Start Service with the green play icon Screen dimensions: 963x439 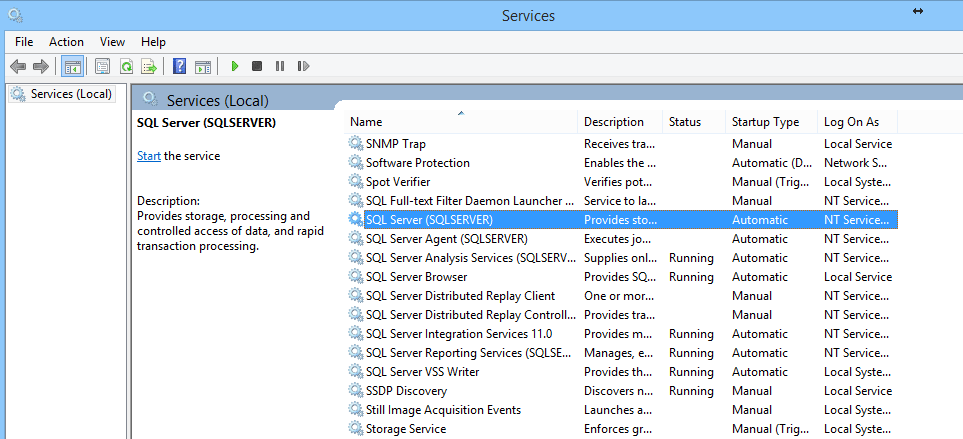(x=235, y=66)
